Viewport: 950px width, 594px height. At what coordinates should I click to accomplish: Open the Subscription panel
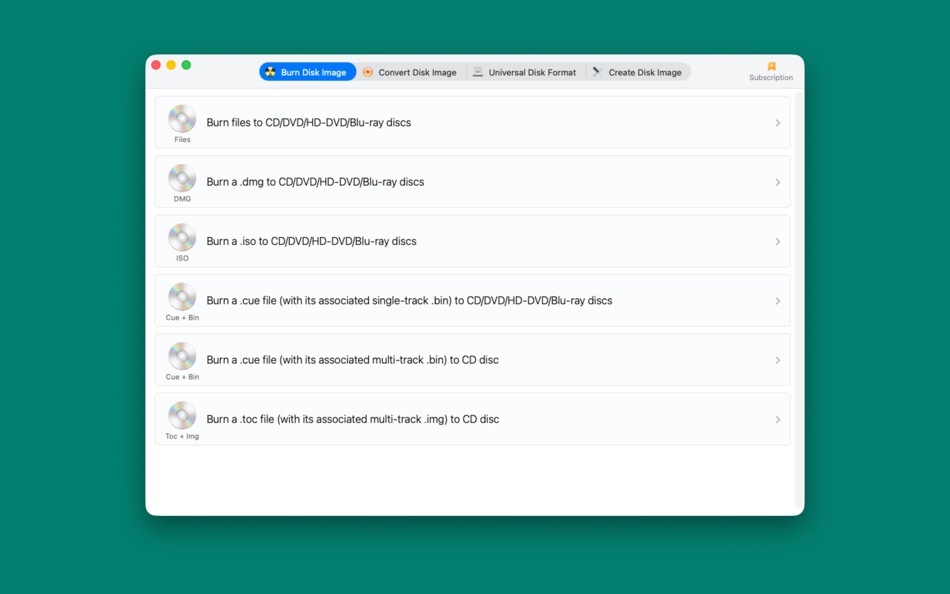pyautogui.click(x=770, y=70)
